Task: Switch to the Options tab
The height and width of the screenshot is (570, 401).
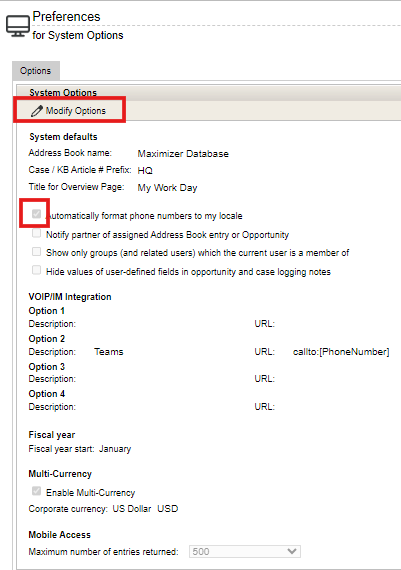Action: (x=36, y=71)
